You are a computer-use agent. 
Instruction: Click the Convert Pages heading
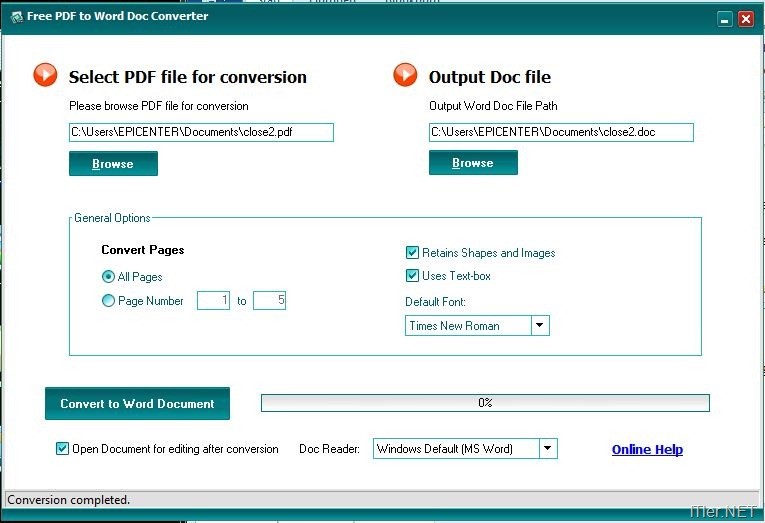click(x=143, y=250)
